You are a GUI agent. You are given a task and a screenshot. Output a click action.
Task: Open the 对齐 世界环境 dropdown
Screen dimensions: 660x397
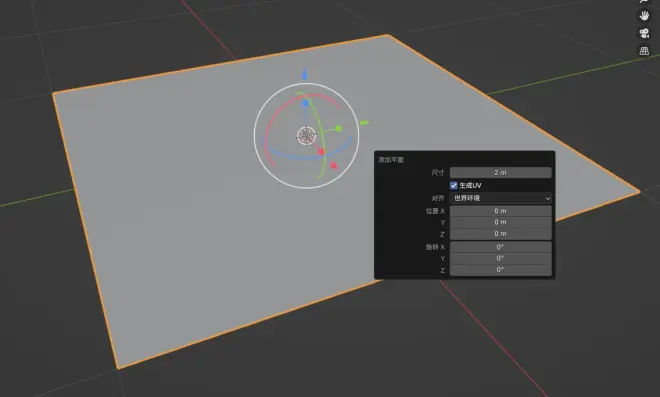[x=500, y=198]
